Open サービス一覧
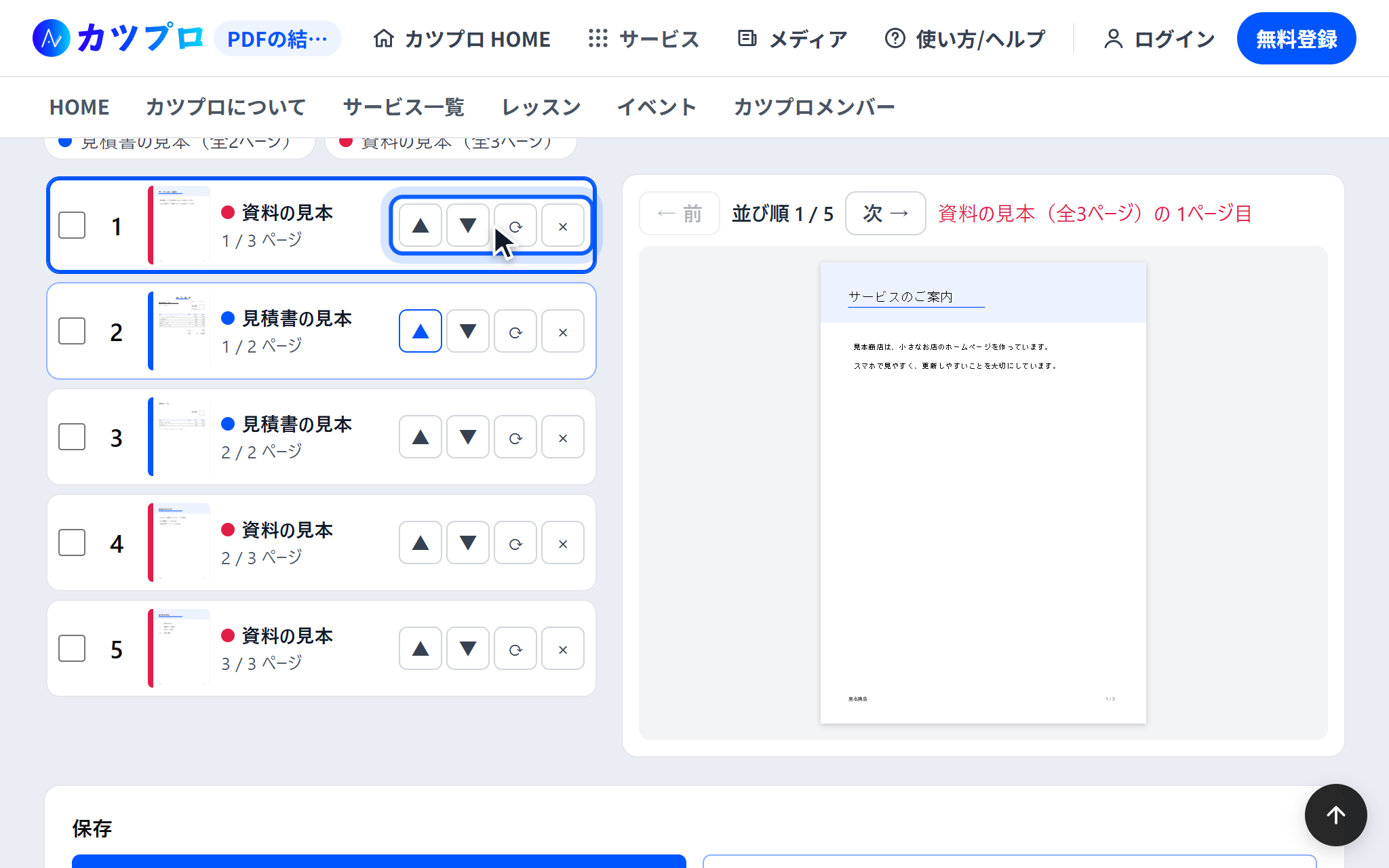1389x868 pixels. (x=404, y=107)
